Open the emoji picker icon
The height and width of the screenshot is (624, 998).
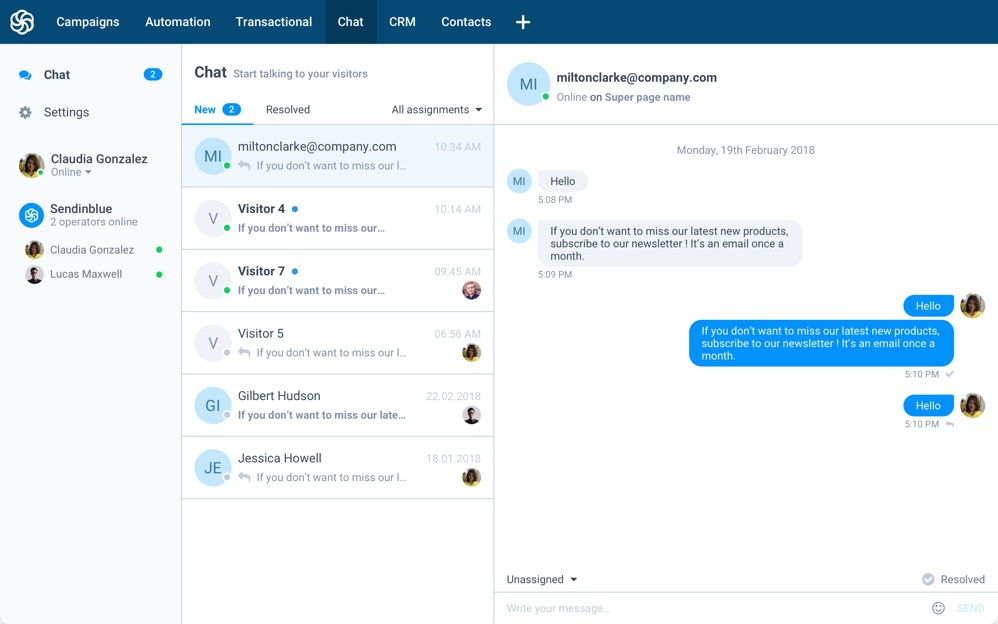[x=938, y=608]
